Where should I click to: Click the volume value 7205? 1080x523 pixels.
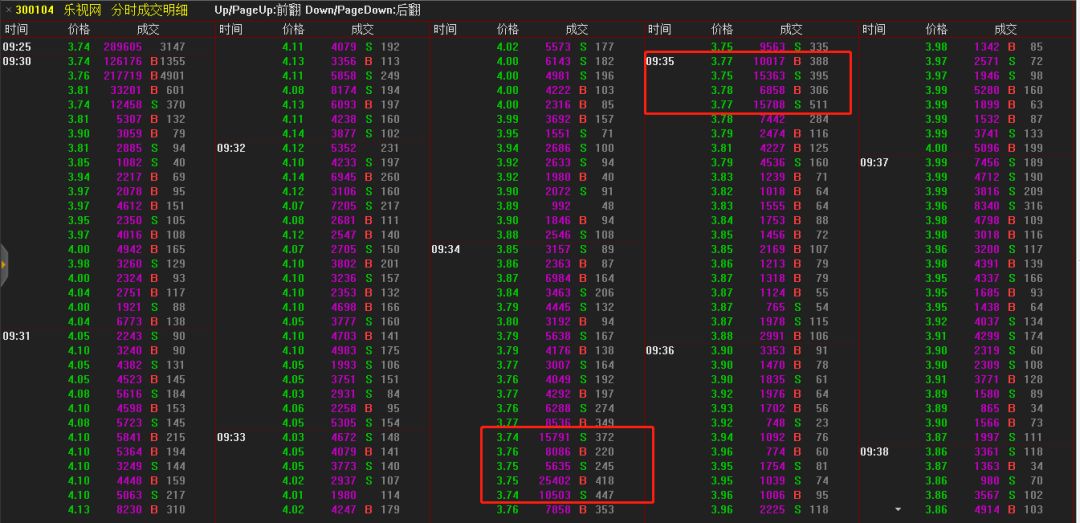(344, 205)
